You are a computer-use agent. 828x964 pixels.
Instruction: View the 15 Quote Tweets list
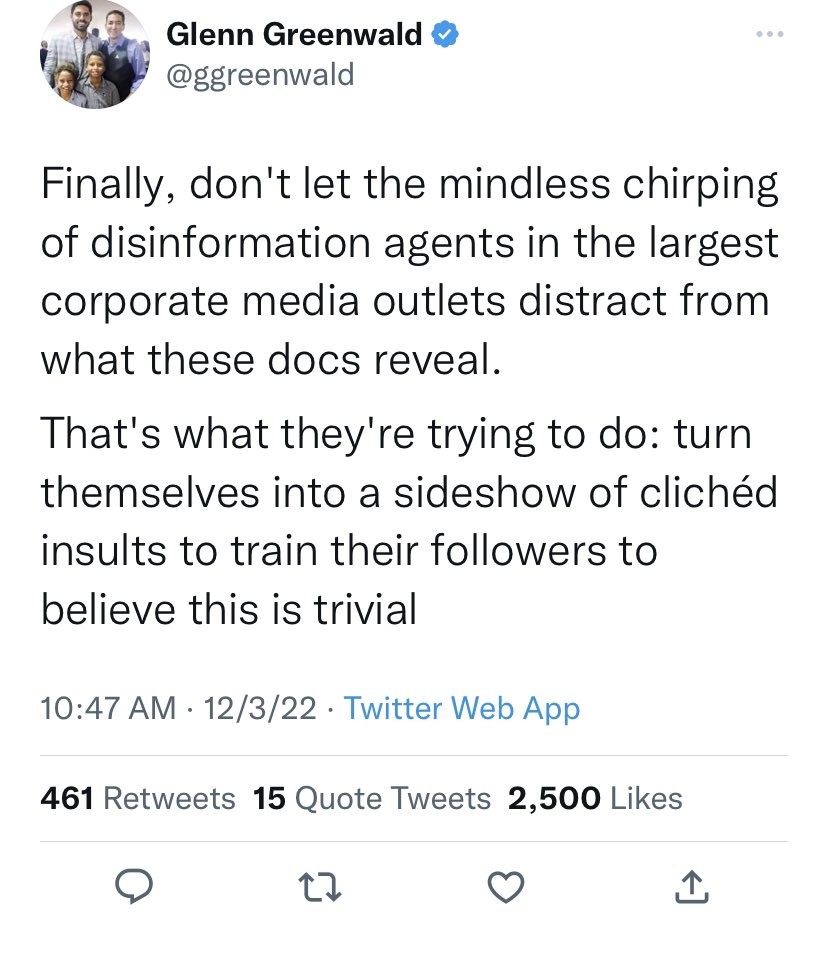pos(372,798)
